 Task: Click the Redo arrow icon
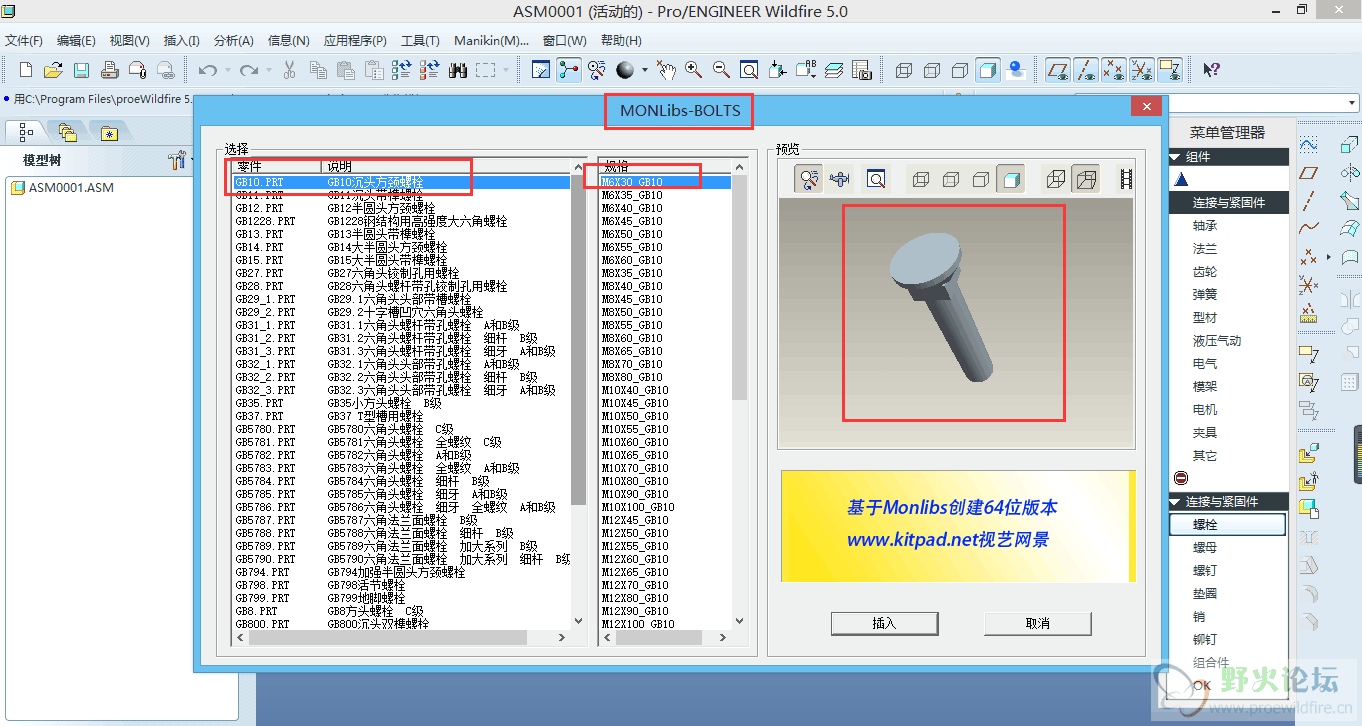coord(249,70)
